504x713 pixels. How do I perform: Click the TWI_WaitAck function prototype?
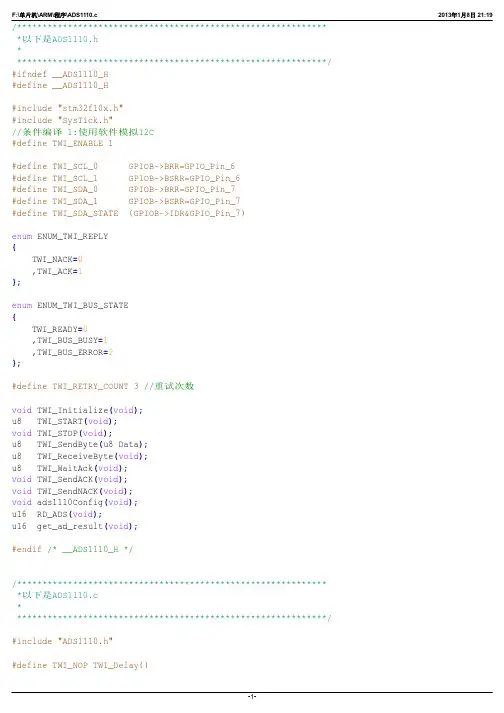coord(70,468)
